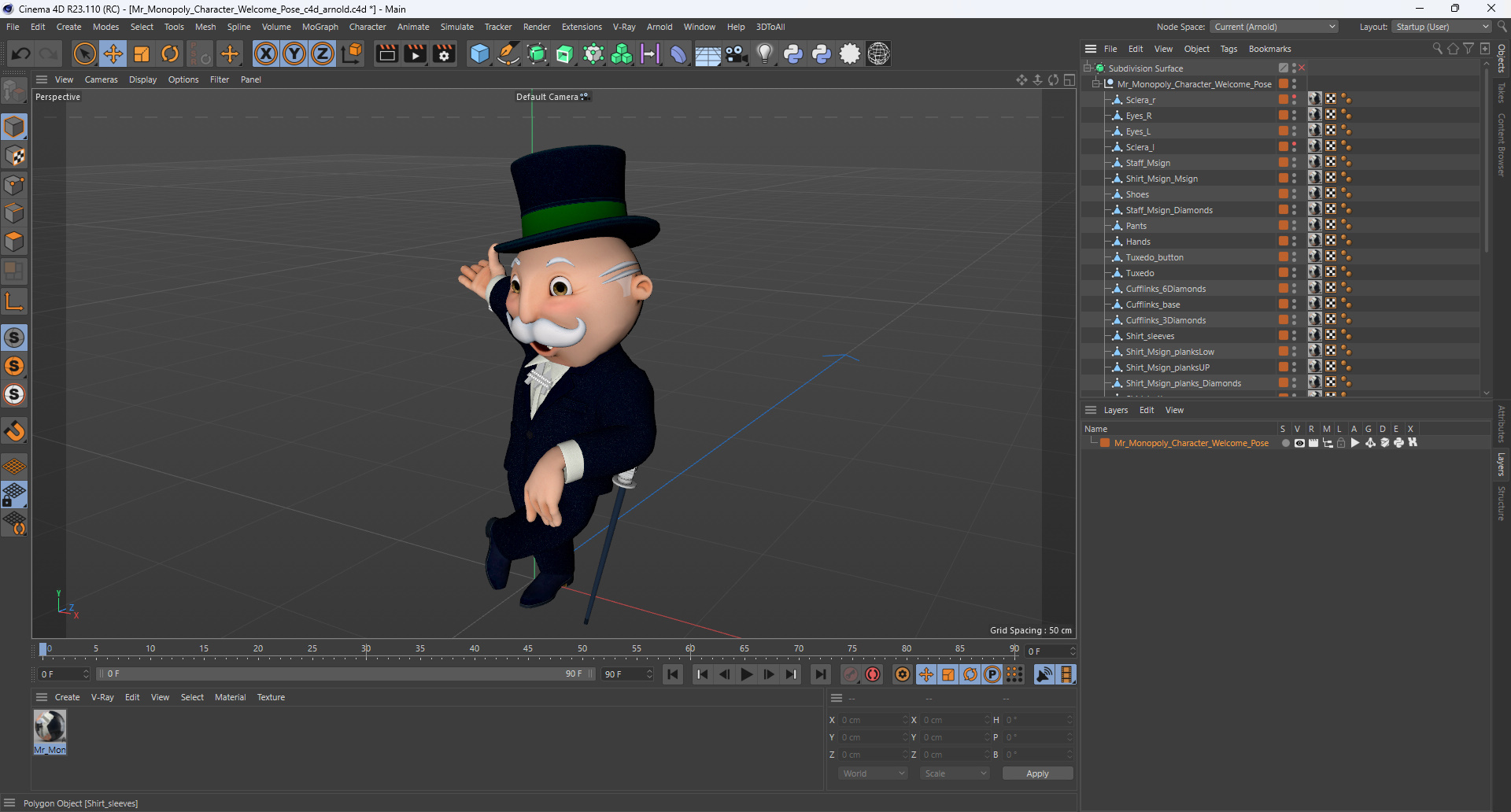Image resolution: width=1511 pixels, height=812 pixels.
Task: Toggle Play Sound button in timeline controls
Action: (x=1044, y=674)
